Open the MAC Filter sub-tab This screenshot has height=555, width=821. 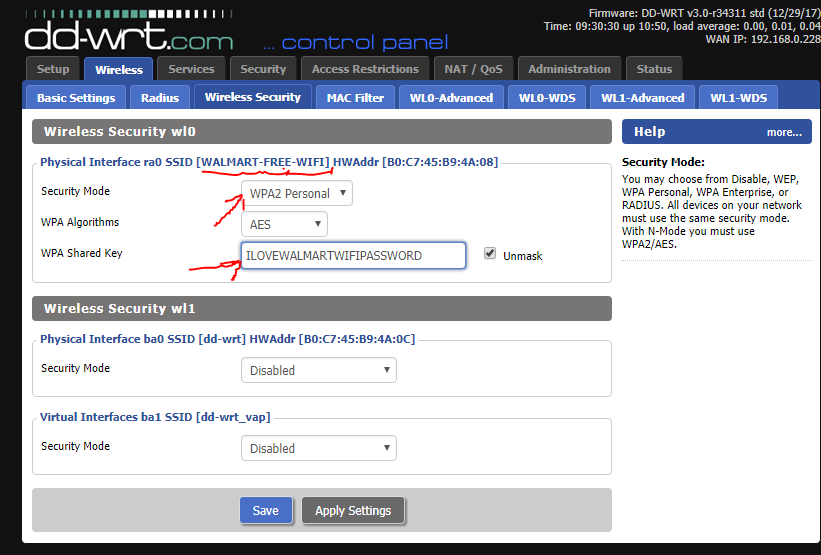[x=355, y=97]
